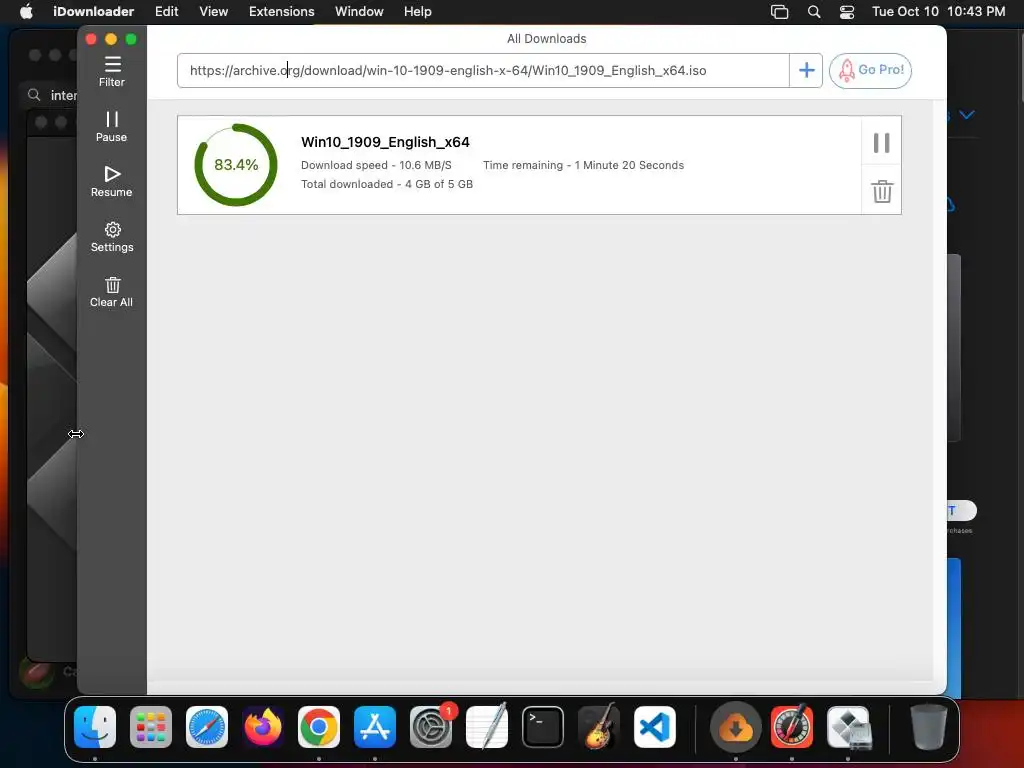
Task: Open Boot Camp Assistant in Dock
Action: click(x=848, y=727)
